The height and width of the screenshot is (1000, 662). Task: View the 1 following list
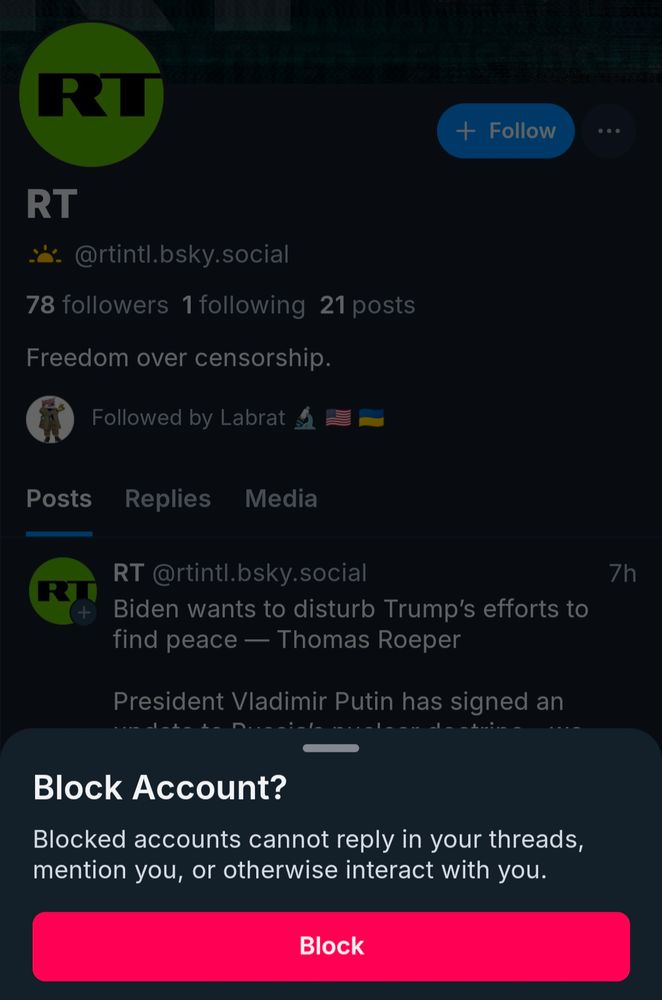[243, 306]
